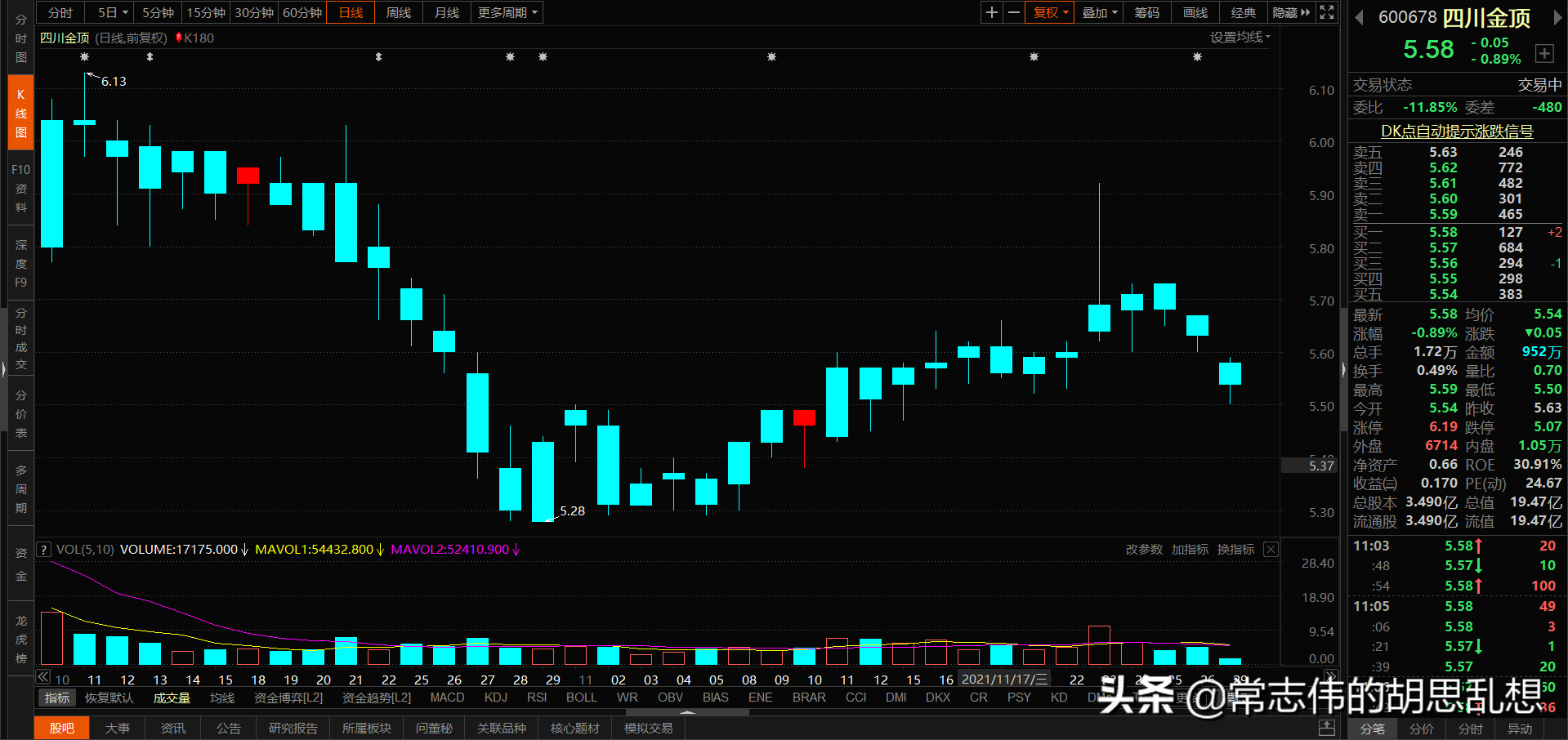Viewport: 1568px width, 740px height.
Task: Click the DK点自动提示涨跌信号 link
Action: pyautogui.click(x=1457, y=132)
